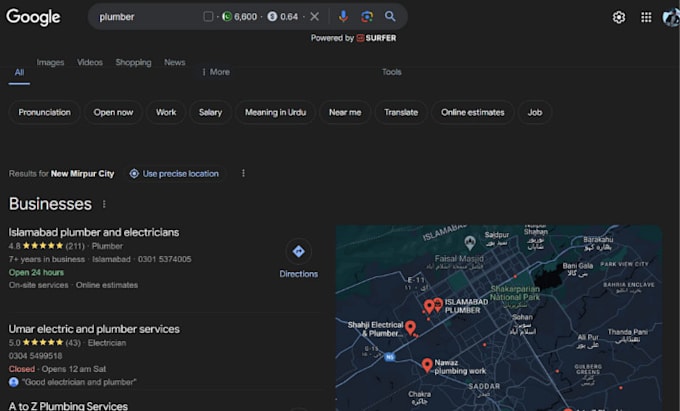Viewport: 680px width, 411px height.
Task: Click the Directions label under the arrow icon
Action: (x=298, y=274)
